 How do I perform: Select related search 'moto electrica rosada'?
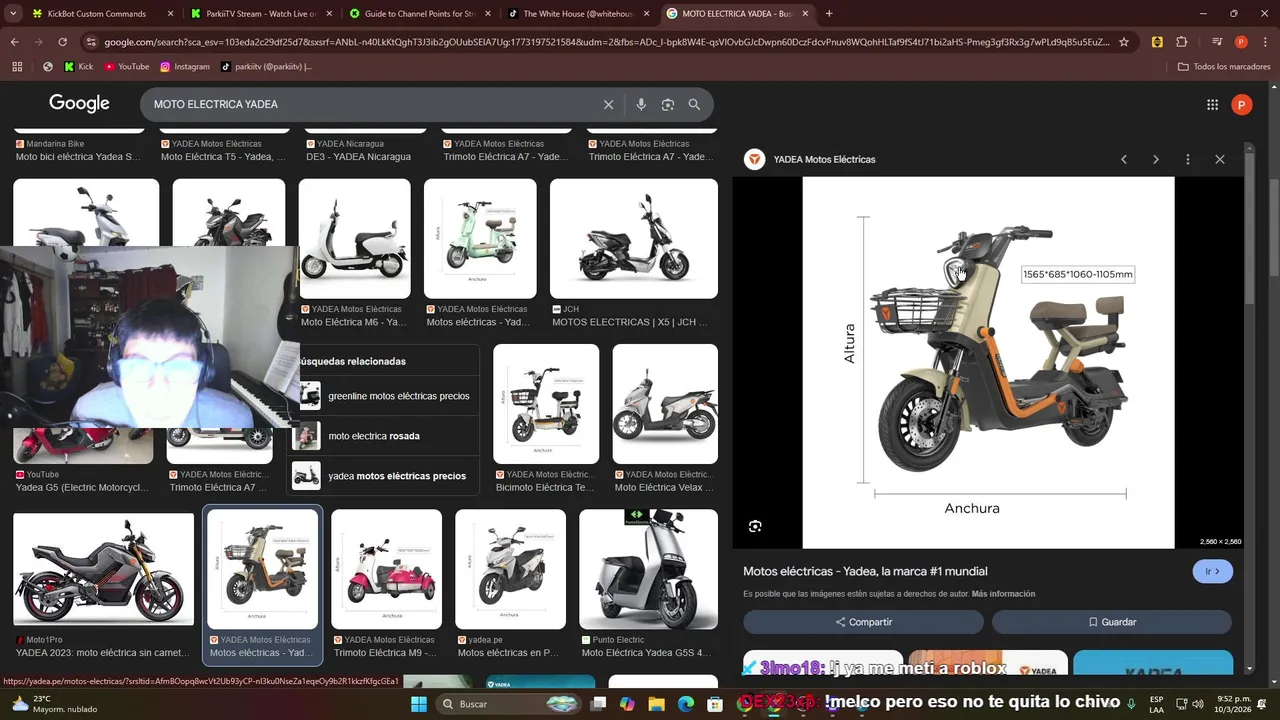pyautogui.click(x=384, y=436)
